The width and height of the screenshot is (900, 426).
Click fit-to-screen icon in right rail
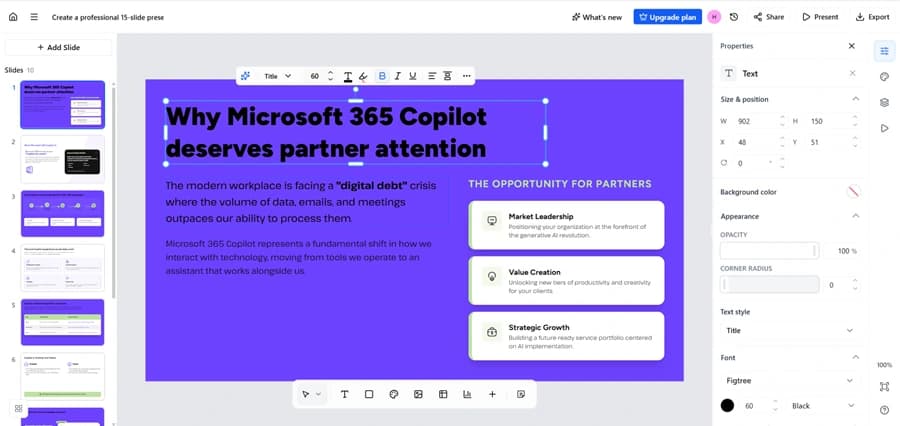(884, 387)
